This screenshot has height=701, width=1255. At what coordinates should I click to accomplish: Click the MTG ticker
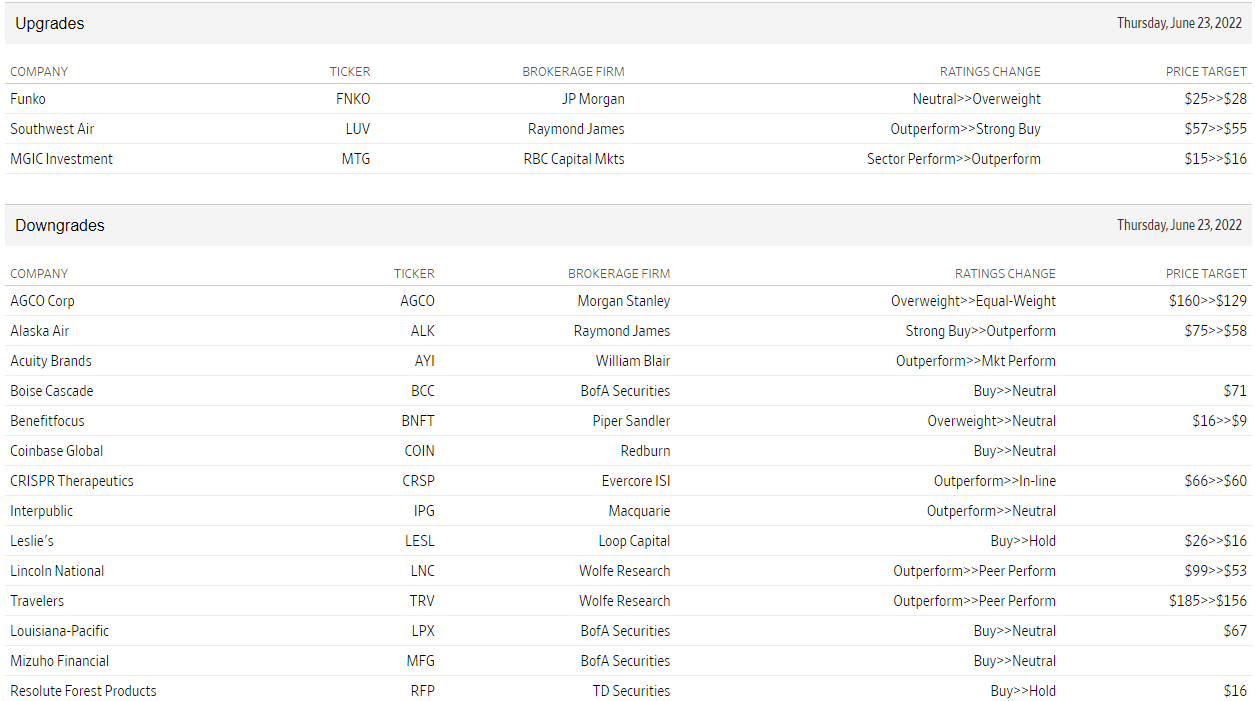pos(356,159)
